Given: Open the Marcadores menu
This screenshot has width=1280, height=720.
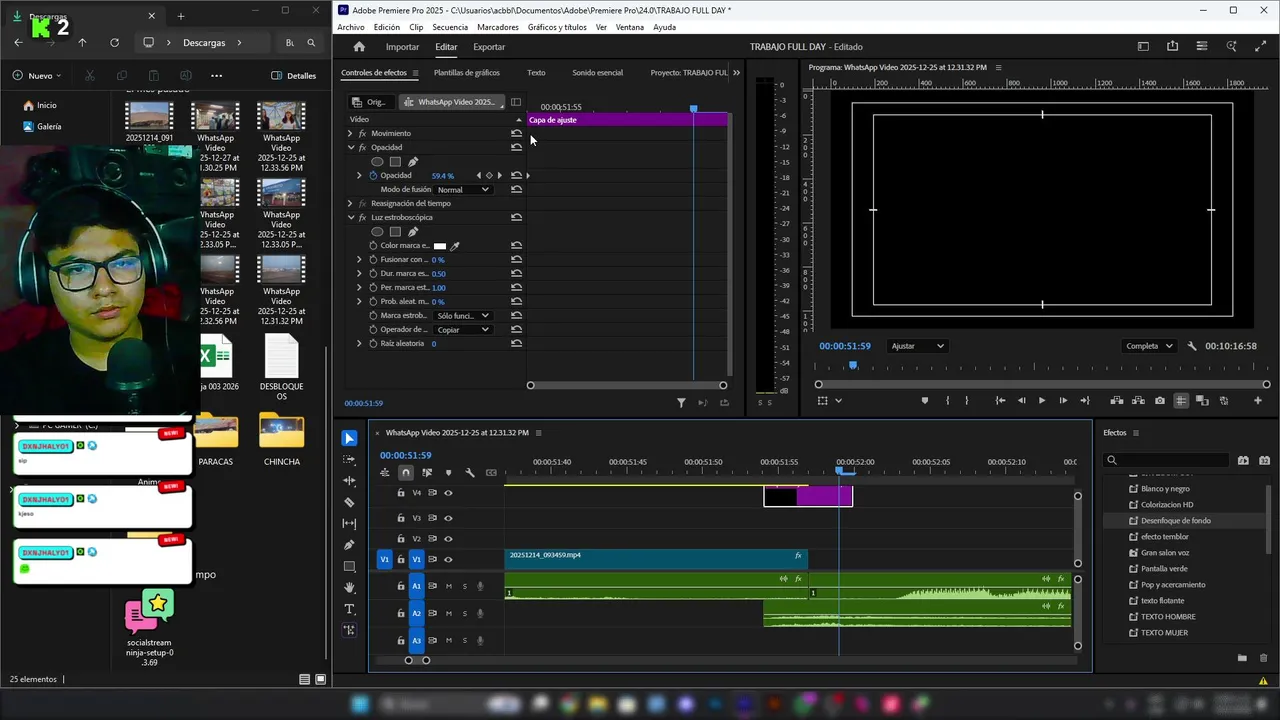Looking at the screenshot, I should (x=498, y=27).
